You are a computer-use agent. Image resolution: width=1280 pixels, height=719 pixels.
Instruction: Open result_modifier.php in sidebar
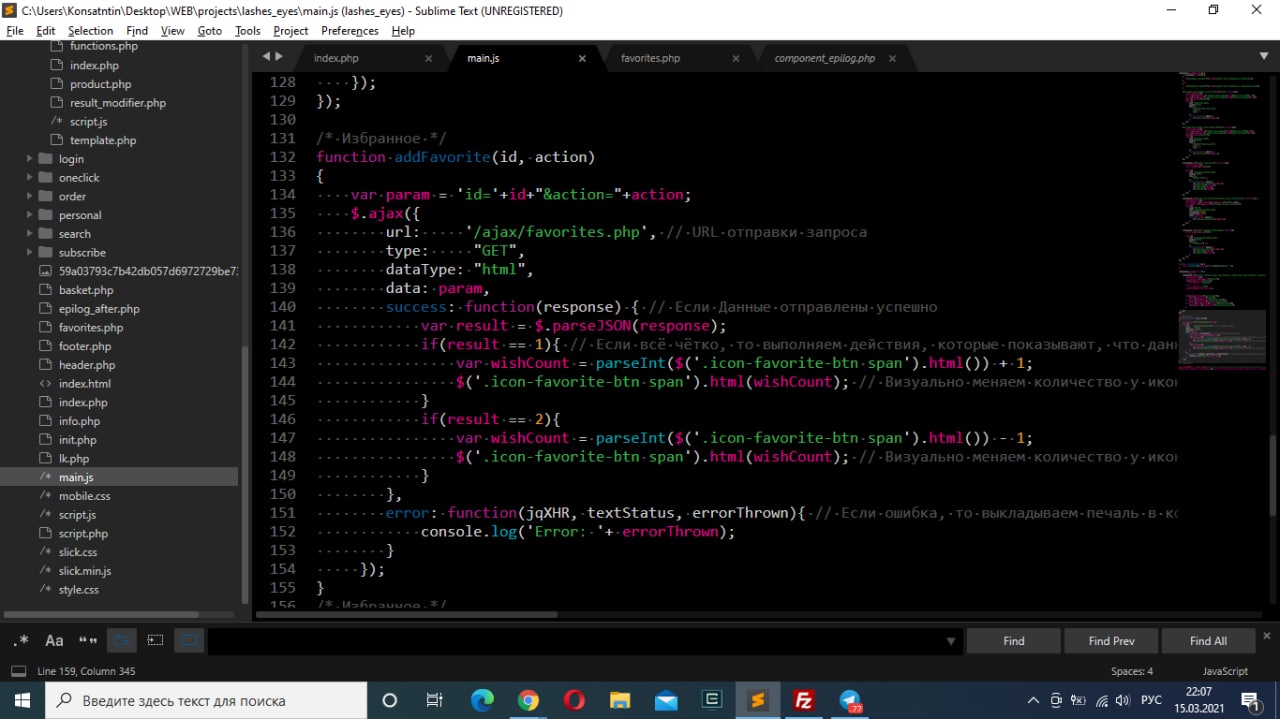tap(118, 103)
